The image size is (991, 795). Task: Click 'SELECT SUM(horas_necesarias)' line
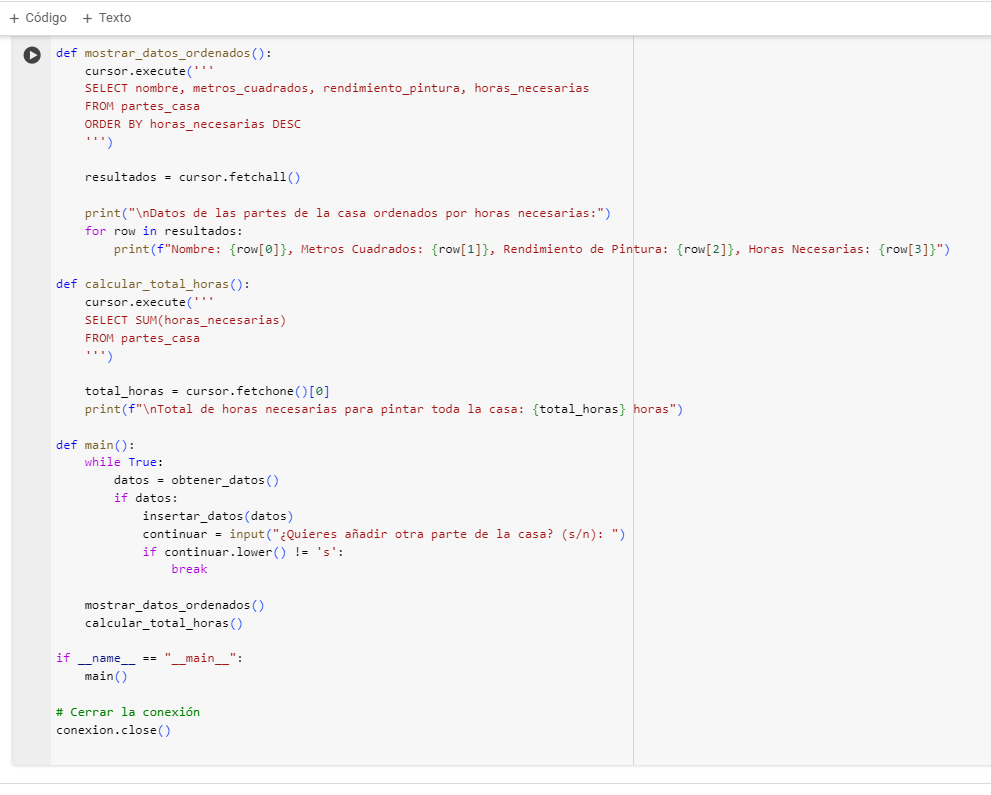(185, 320)
